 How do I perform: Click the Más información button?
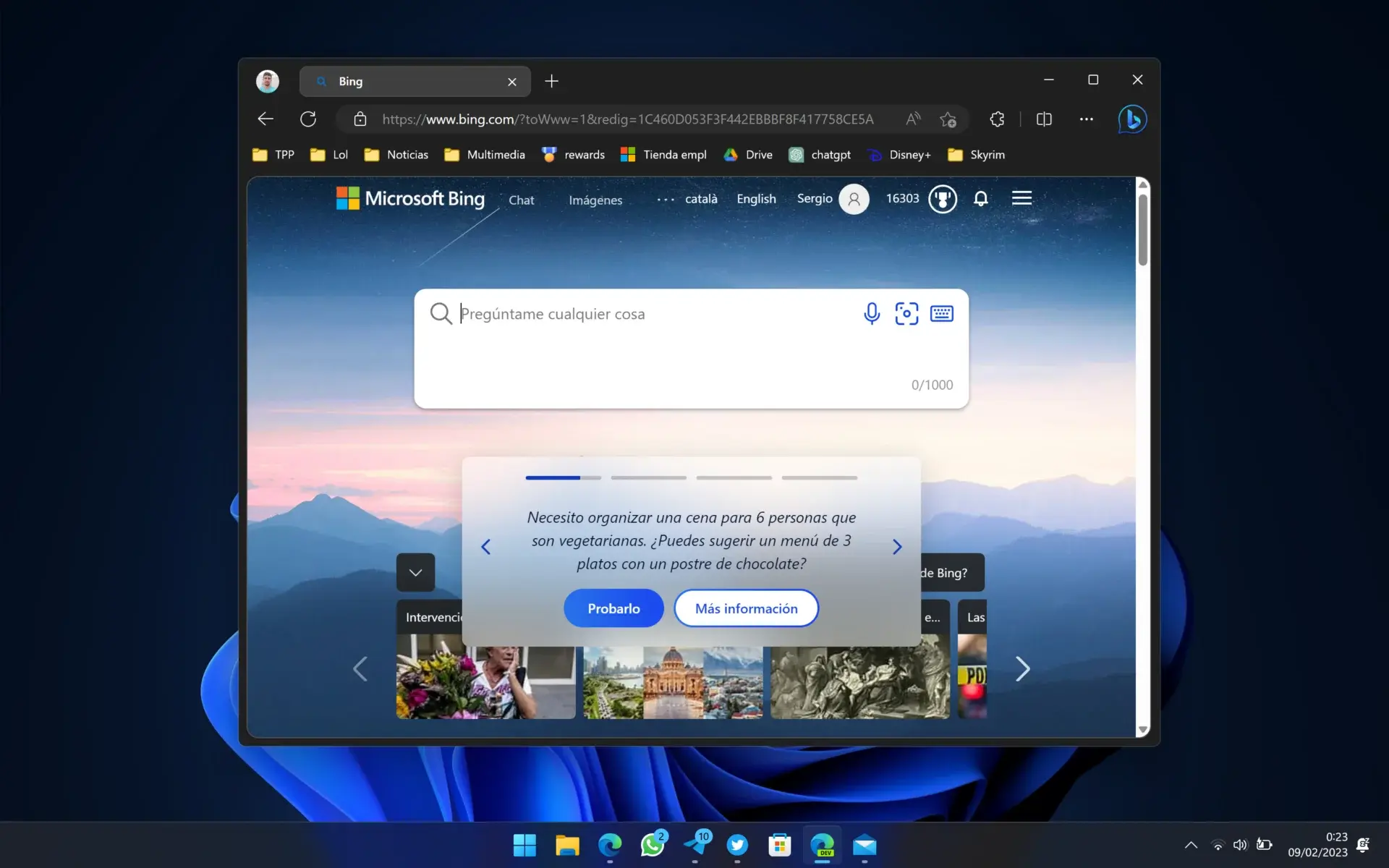point(746,608)
